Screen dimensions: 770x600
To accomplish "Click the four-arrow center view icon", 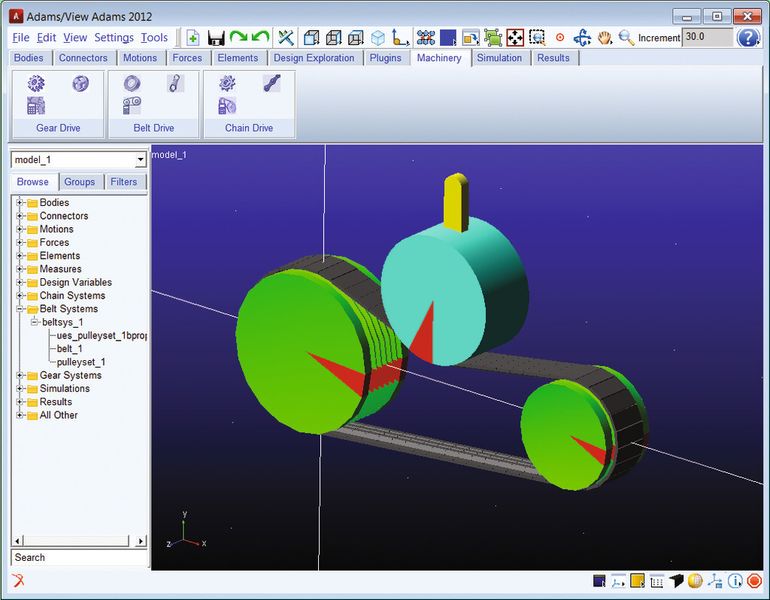I will 515,38.
